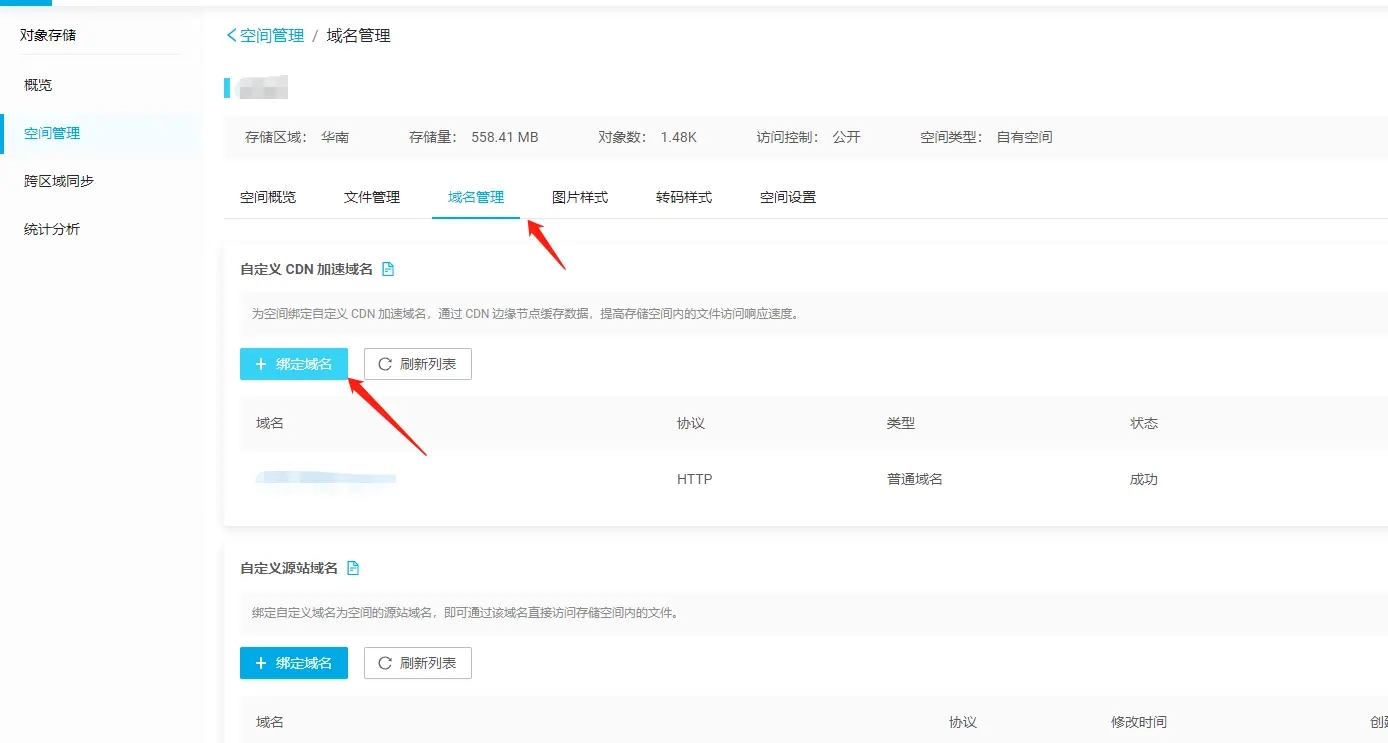This screenshot has width=1388, height=743.
Task: Open 统计分析 in the sidebar
Action: [x=52, y=229]
